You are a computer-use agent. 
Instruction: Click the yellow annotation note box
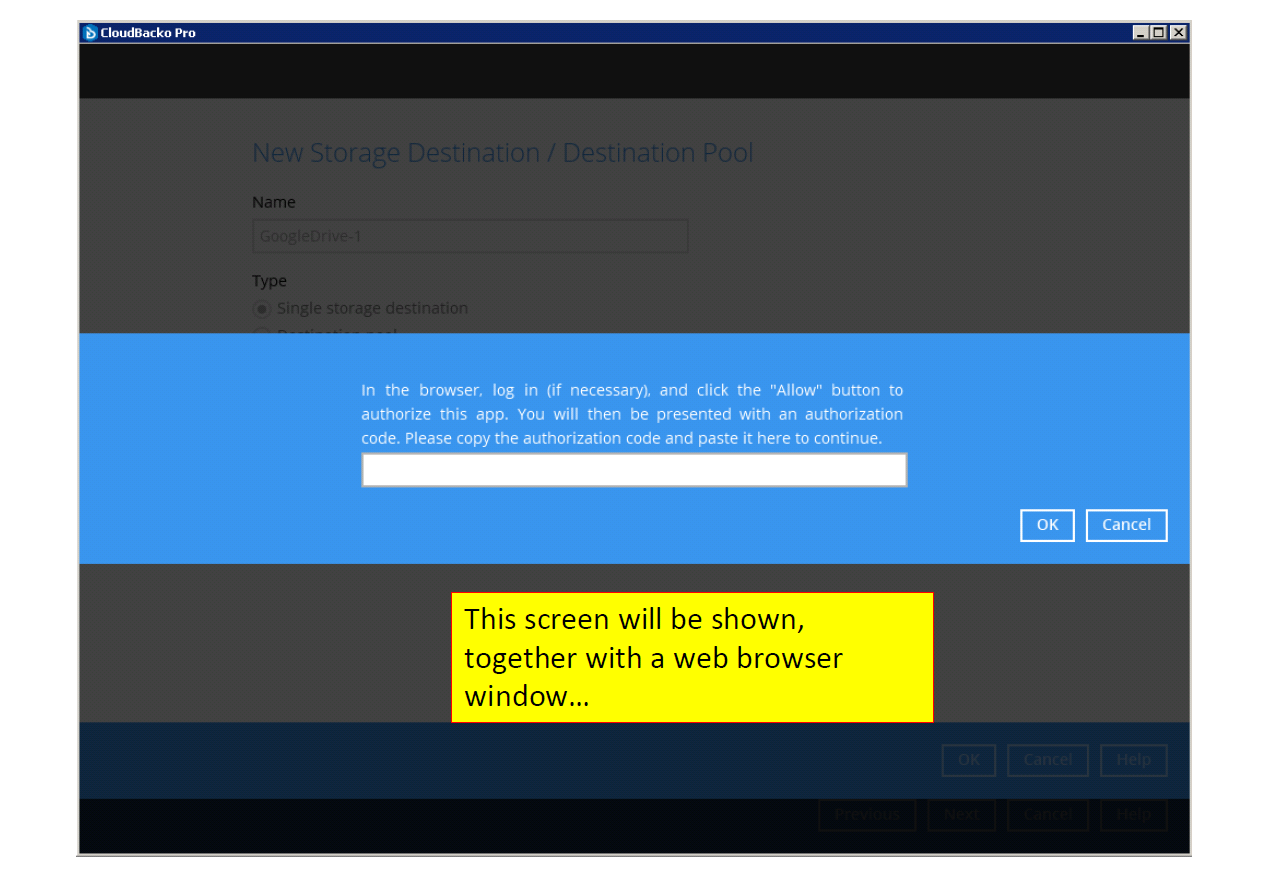692,658
